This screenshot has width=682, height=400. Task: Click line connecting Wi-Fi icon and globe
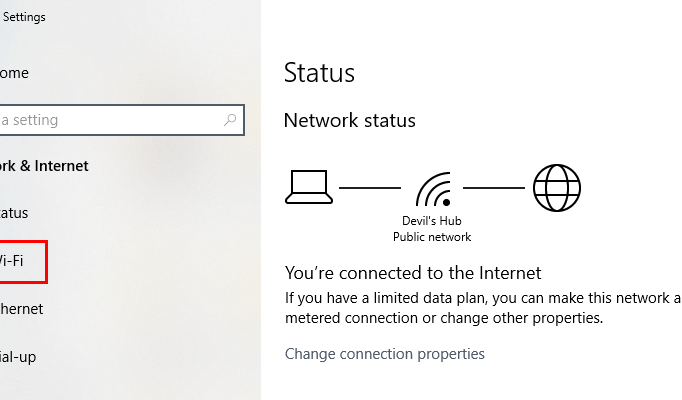(x=494, y=188)
